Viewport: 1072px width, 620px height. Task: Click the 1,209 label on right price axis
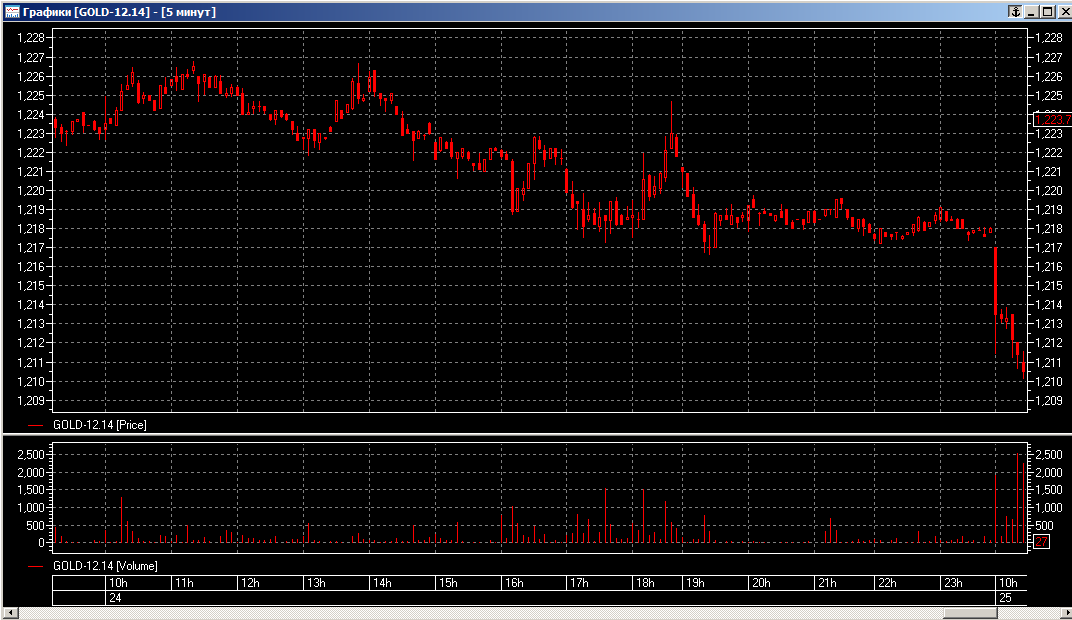tap(1049, 401)
